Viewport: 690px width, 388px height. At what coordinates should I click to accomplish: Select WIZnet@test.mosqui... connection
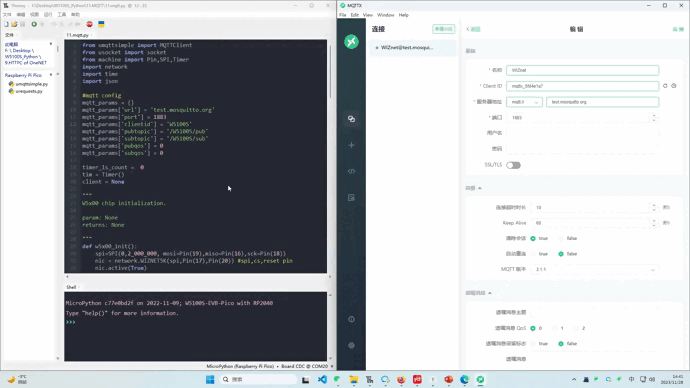[412, 48]
